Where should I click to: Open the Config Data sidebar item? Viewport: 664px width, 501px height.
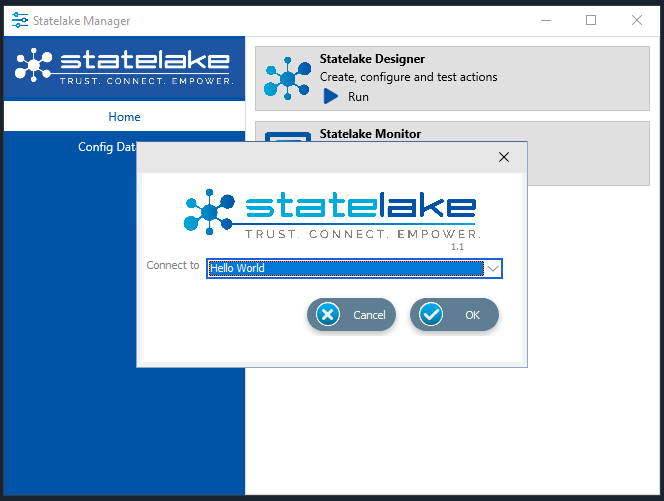[107, 147]
